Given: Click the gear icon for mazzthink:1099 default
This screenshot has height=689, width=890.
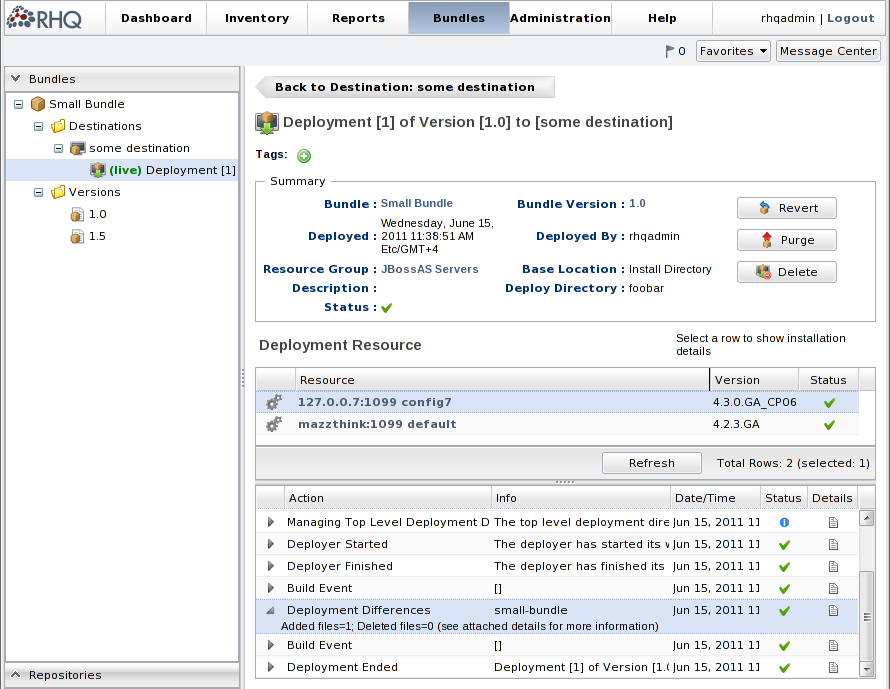Looking at the screenshot, I should click(274, 424).
